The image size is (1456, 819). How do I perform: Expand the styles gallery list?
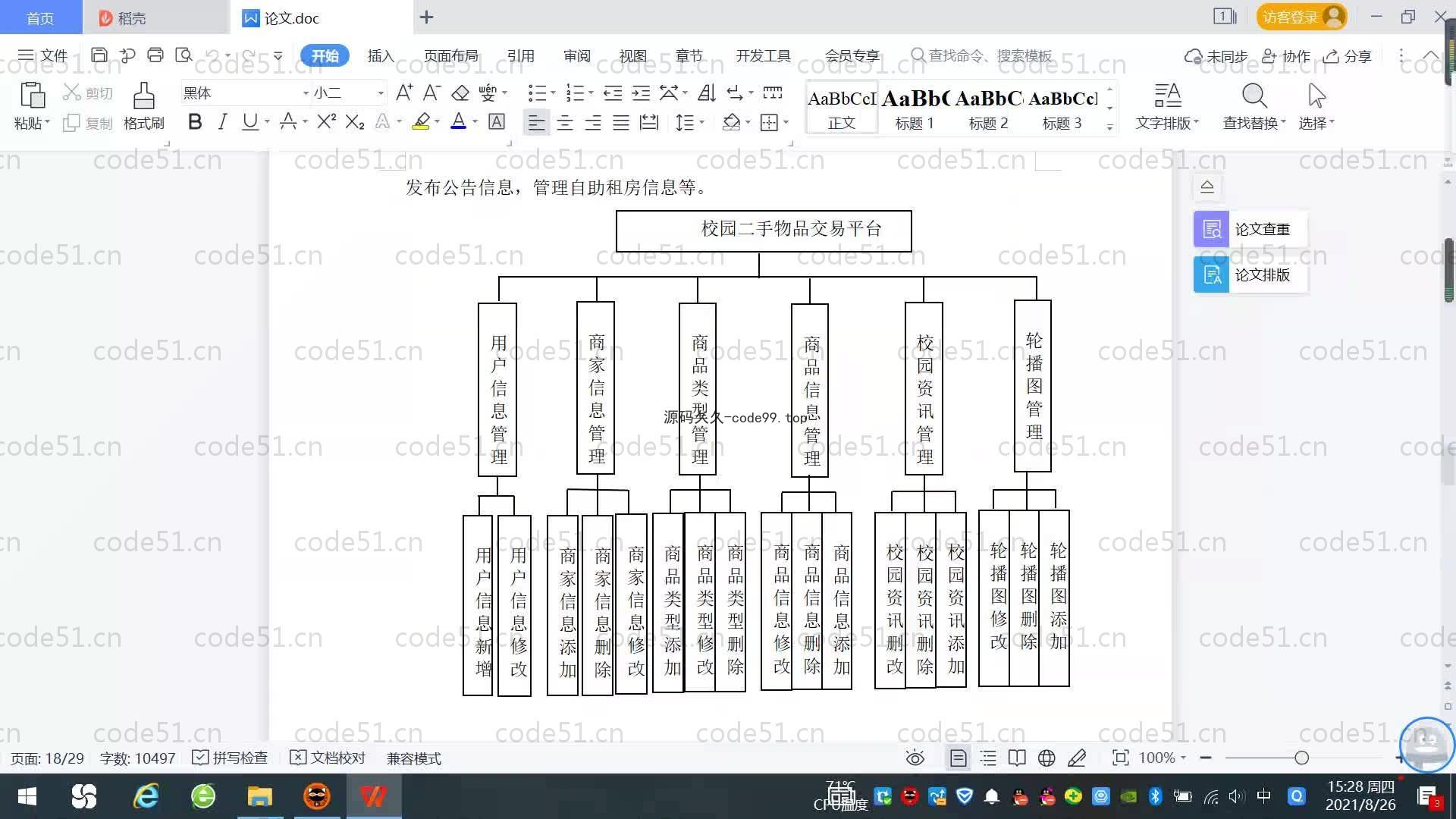point(1109,127)
